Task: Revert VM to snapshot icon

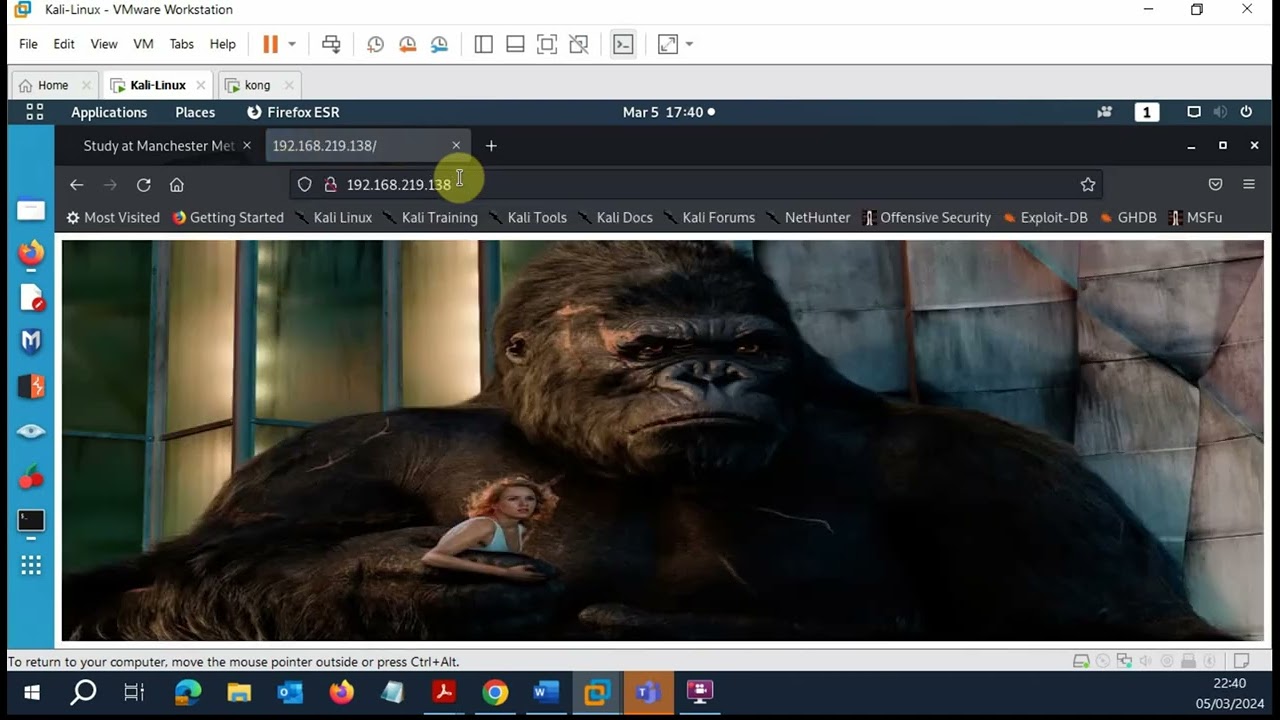Action: pos(407,44)
